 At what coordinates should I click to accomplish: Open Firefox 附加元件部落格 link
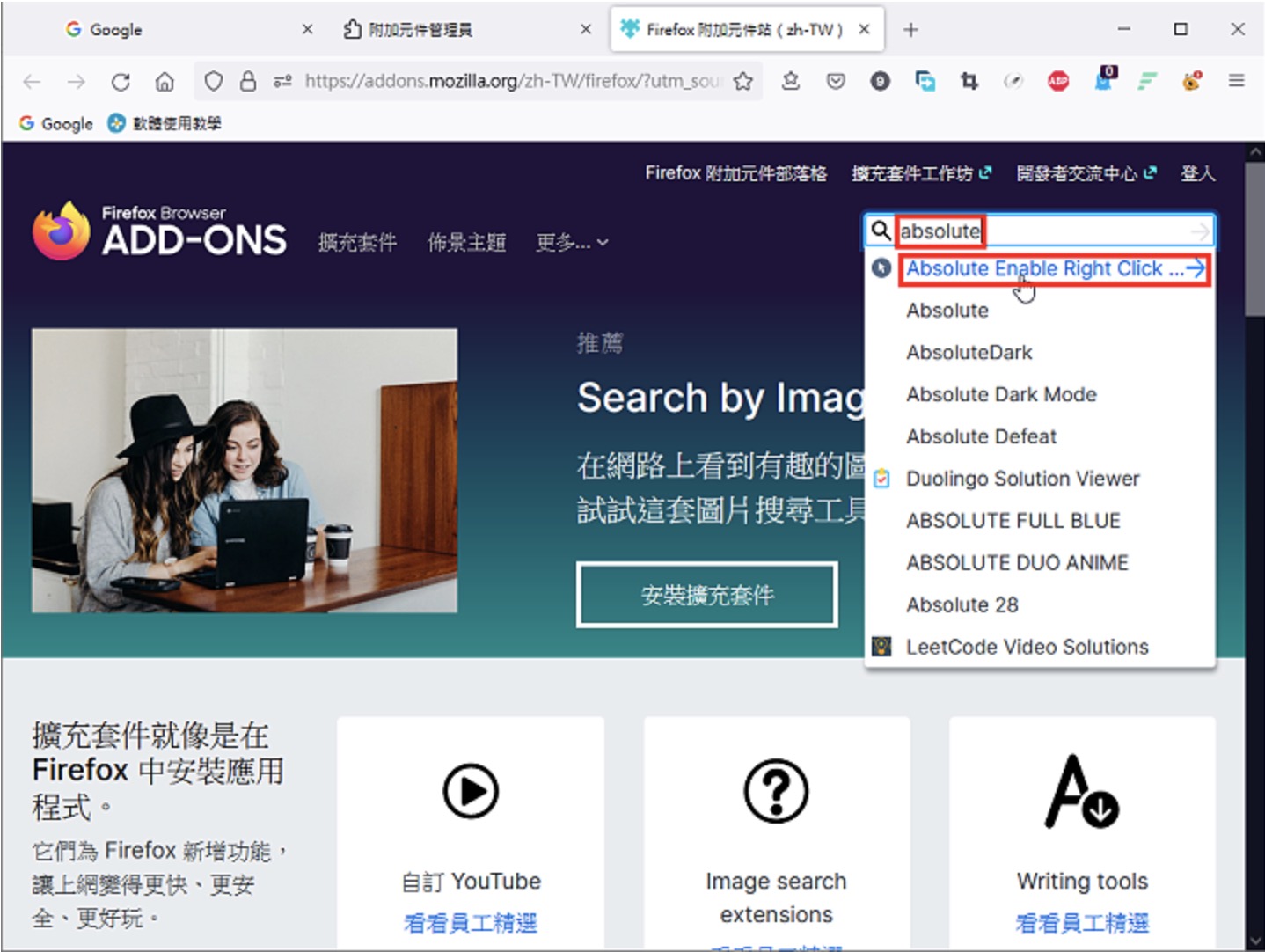(735, 173)
